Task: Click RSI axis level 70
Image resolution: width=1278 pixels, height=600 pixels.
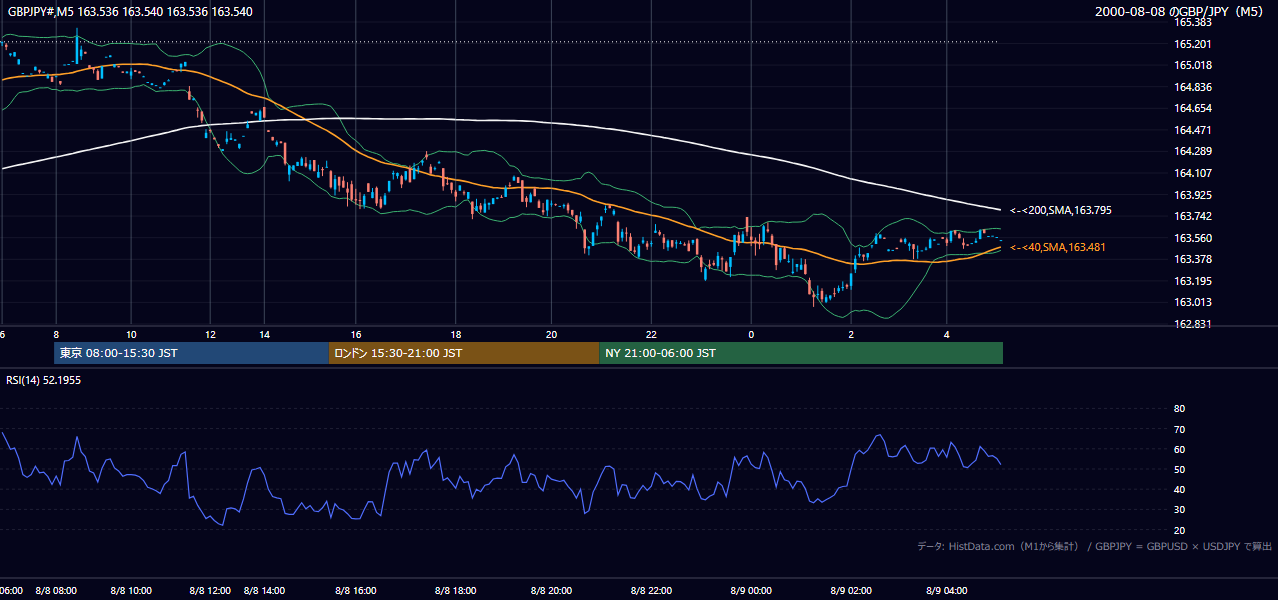Action: coord(1179,429)
